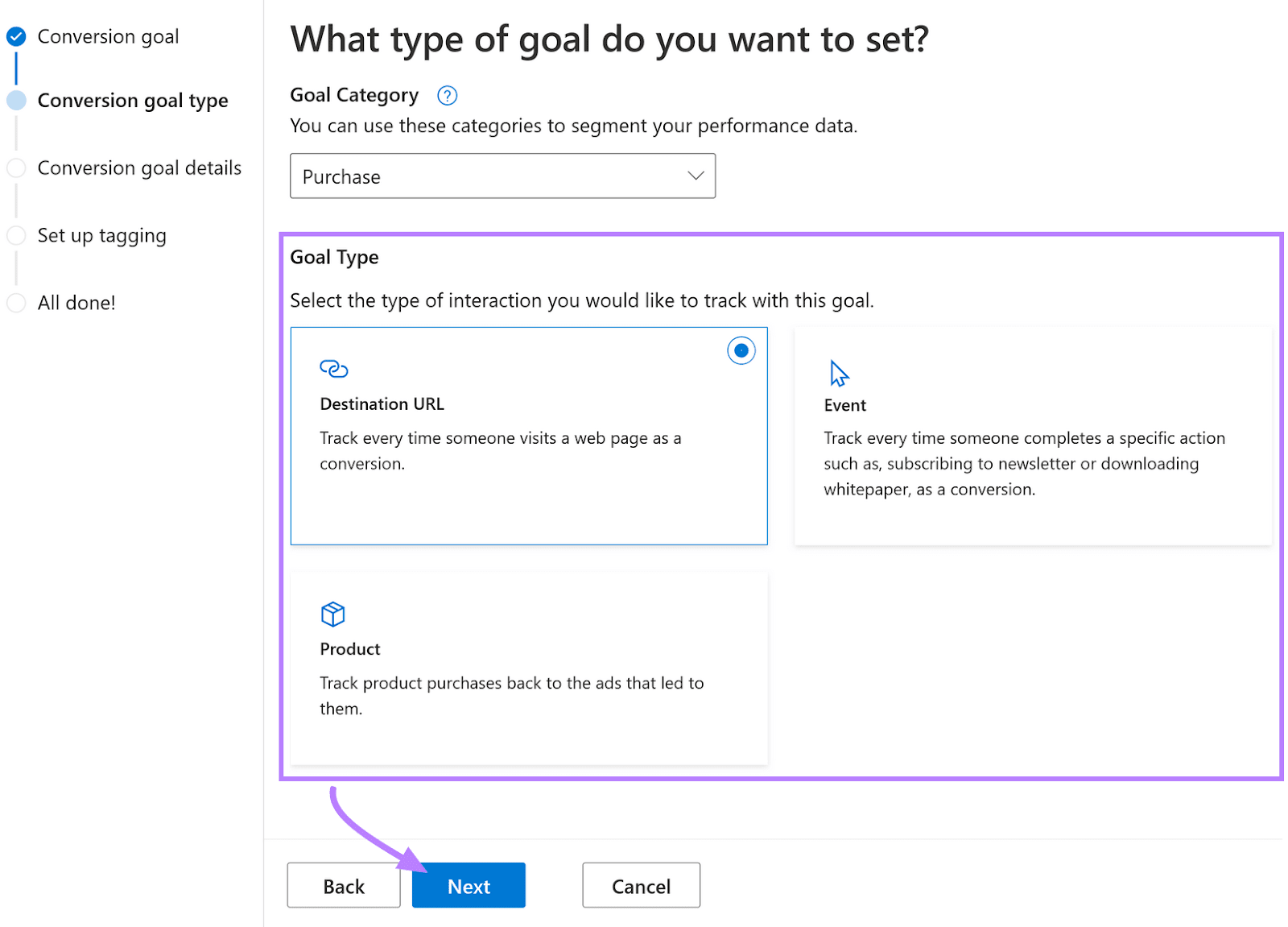
Task: Click the dropdown chevron arrow beside Purchase
Action: (696, 176)
